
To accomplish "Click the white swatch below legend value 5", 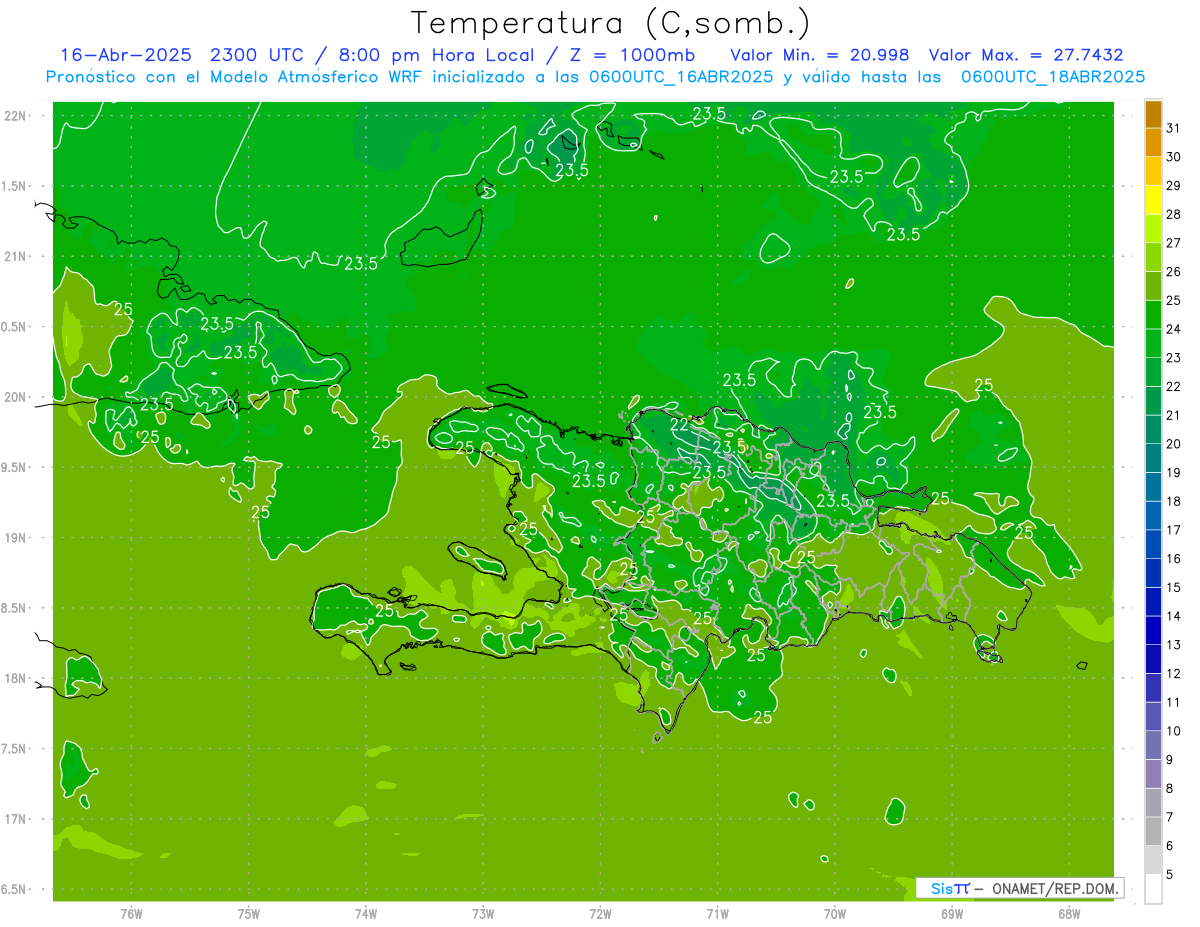I will tap(1154, 889).
